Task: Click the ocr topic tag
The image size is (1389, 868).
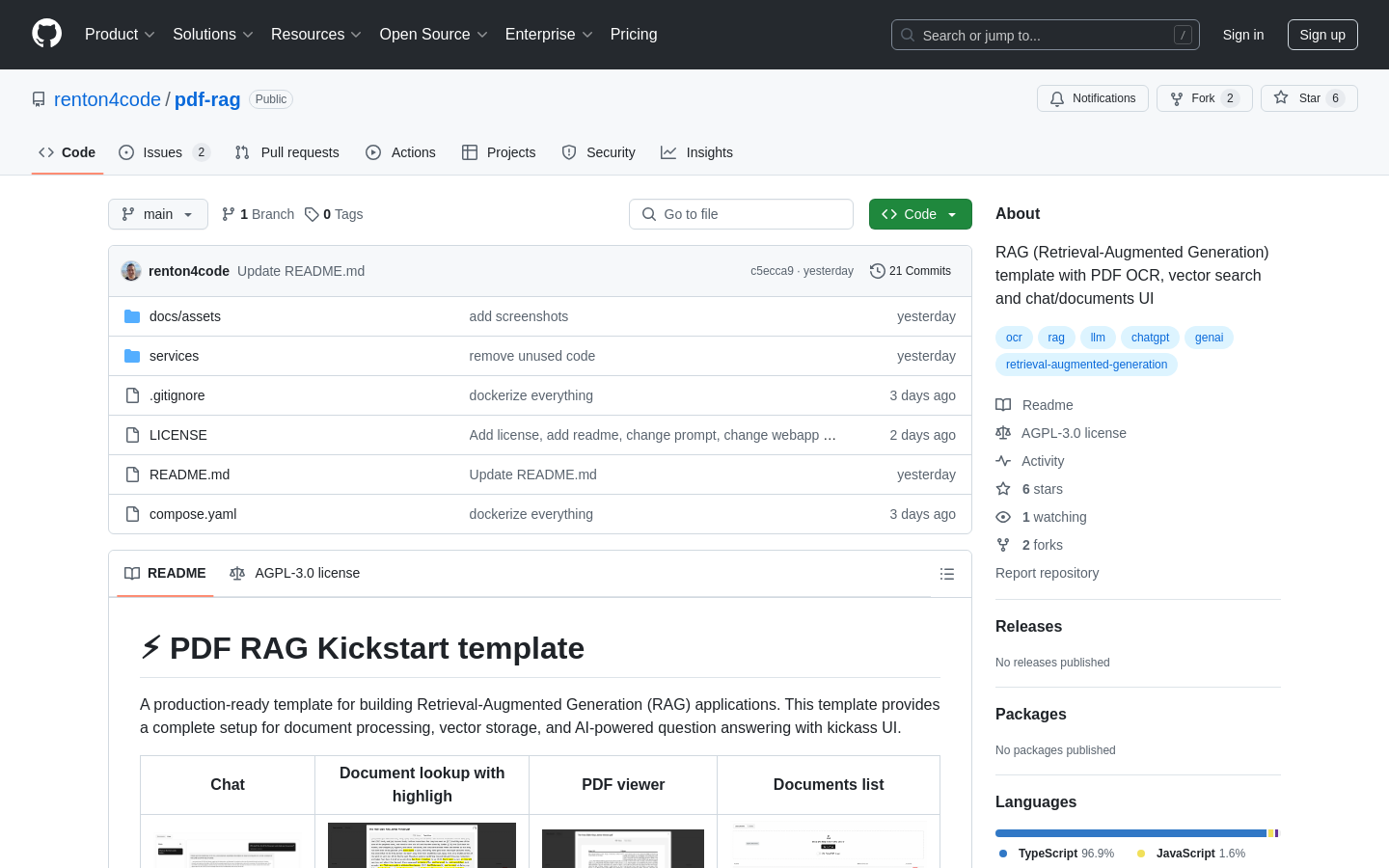Action: pos(1014,338)
